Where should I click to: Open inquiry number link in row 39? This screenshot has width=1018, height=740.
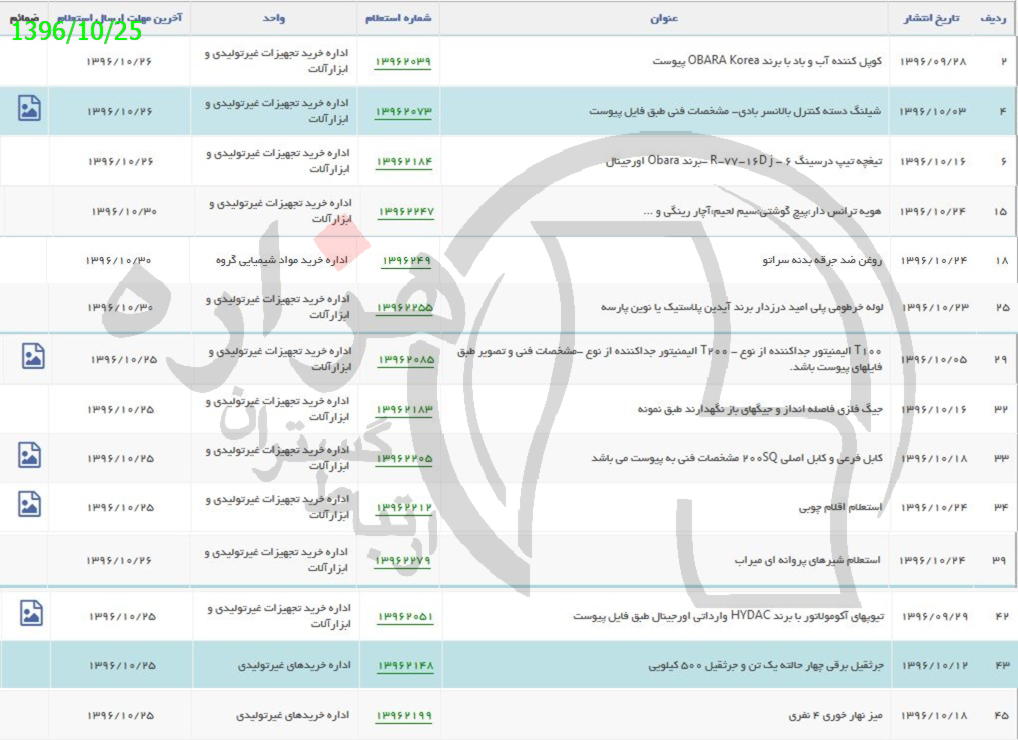(404, 561)
